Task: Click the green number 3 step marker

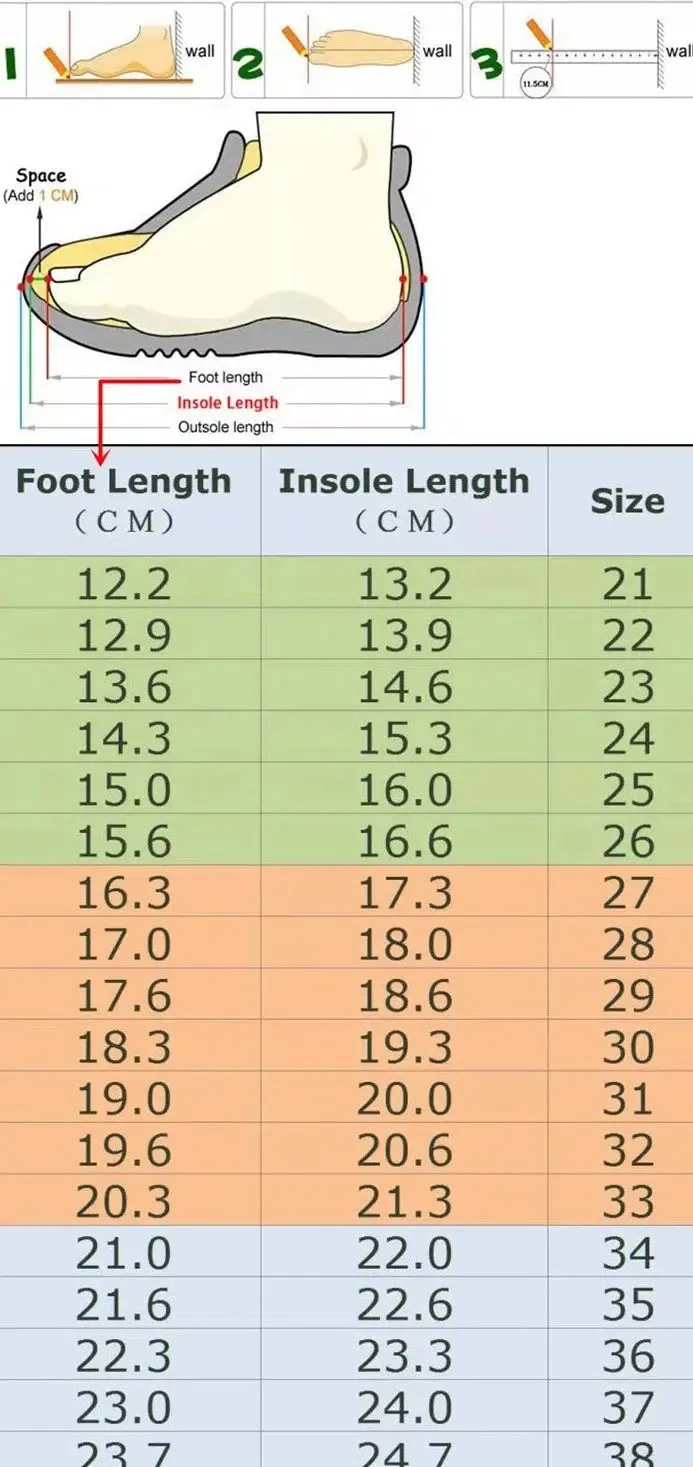Action: 486,63
